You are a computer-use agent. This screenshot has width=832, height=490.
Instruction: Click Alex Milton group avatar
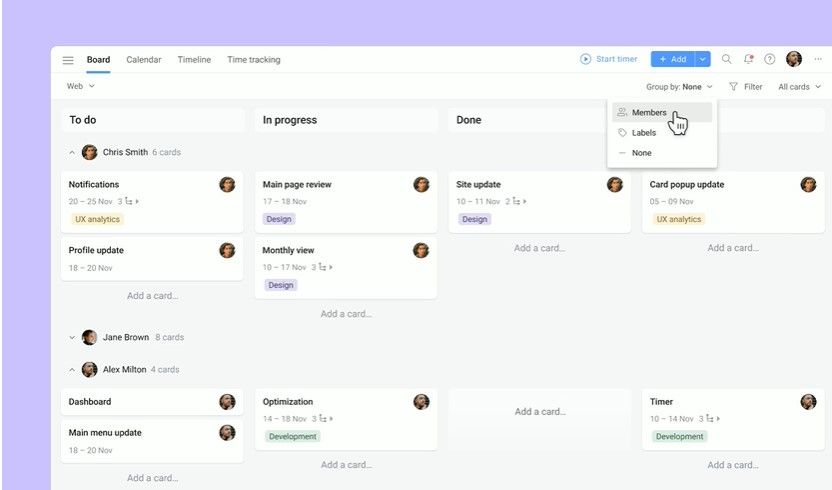pos(90,369)
